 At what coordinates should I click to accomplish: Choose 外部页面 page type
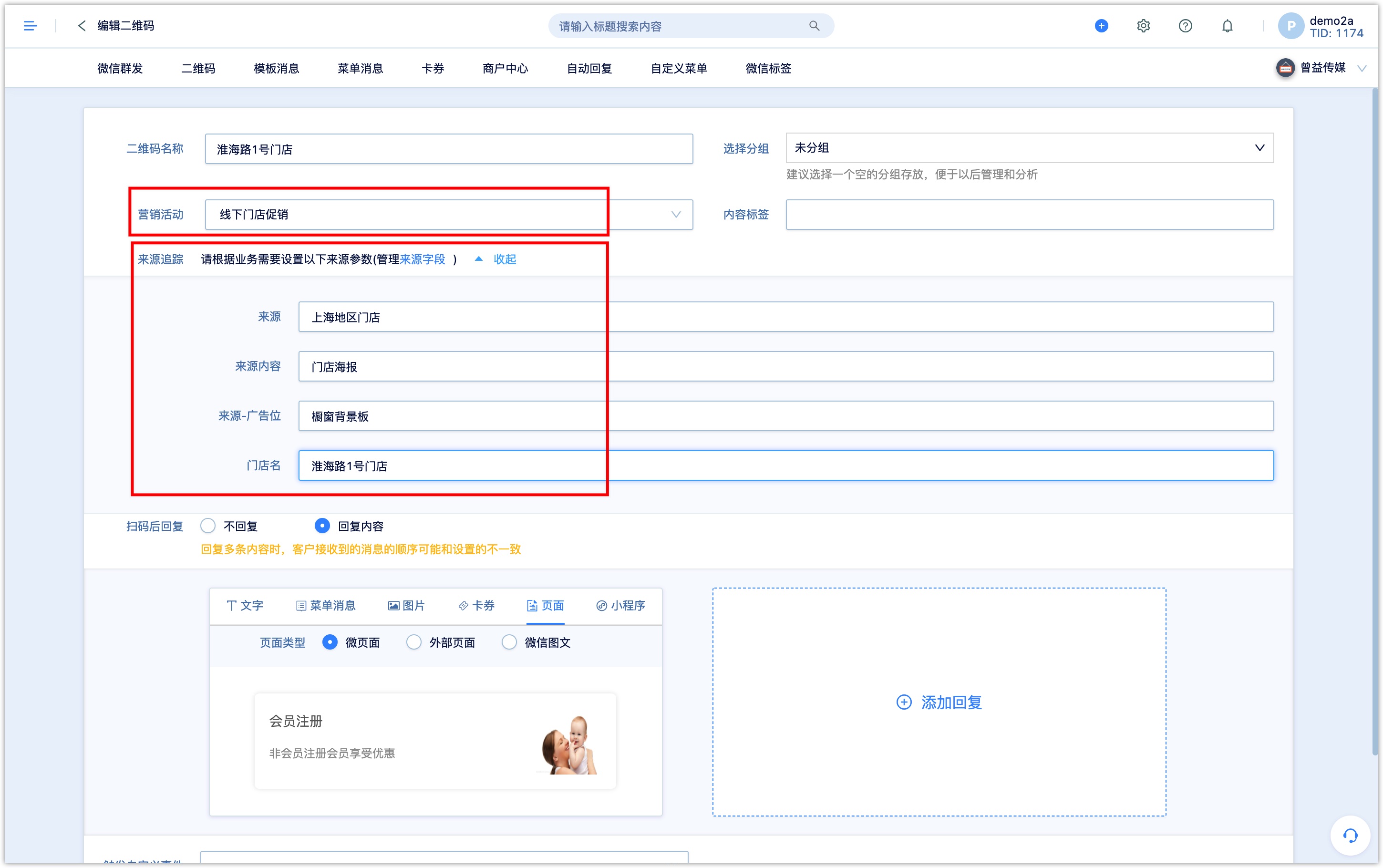414,642
